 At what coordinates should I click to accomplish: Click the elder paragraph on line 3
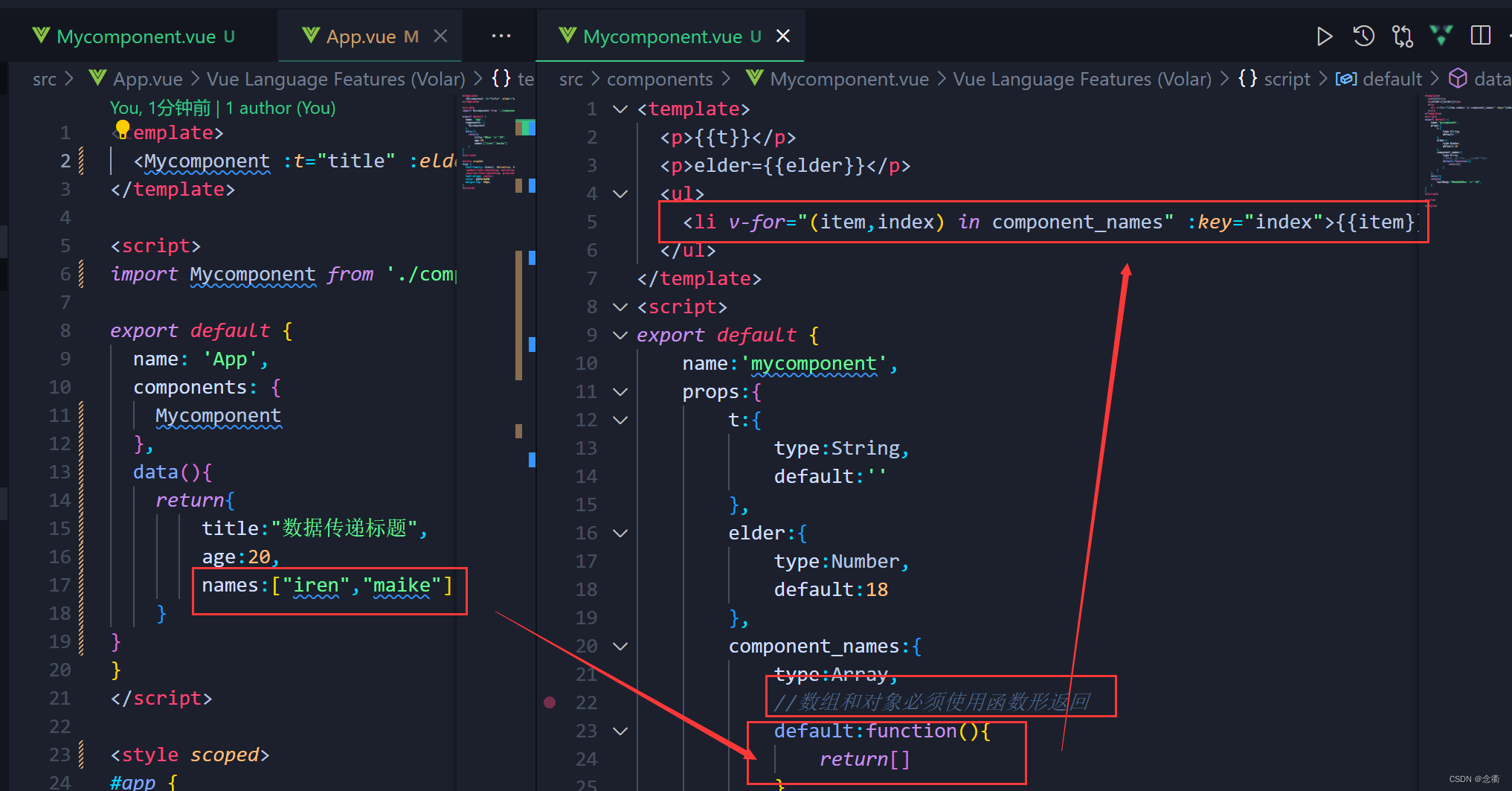pyautogui.click(x=785, y=166)
